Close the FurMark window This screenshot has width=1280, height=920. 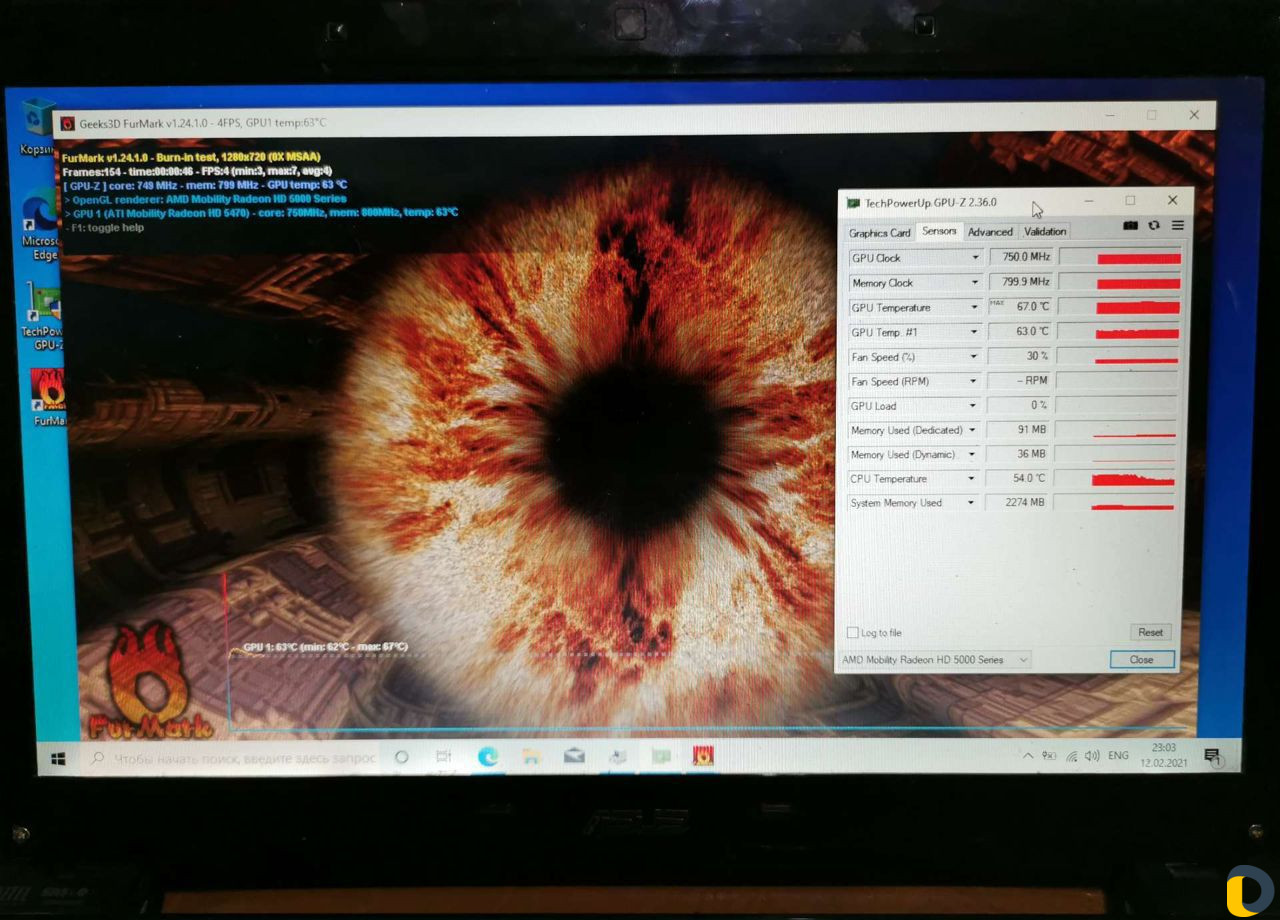pyautogui.click(x=1194, y=115)
